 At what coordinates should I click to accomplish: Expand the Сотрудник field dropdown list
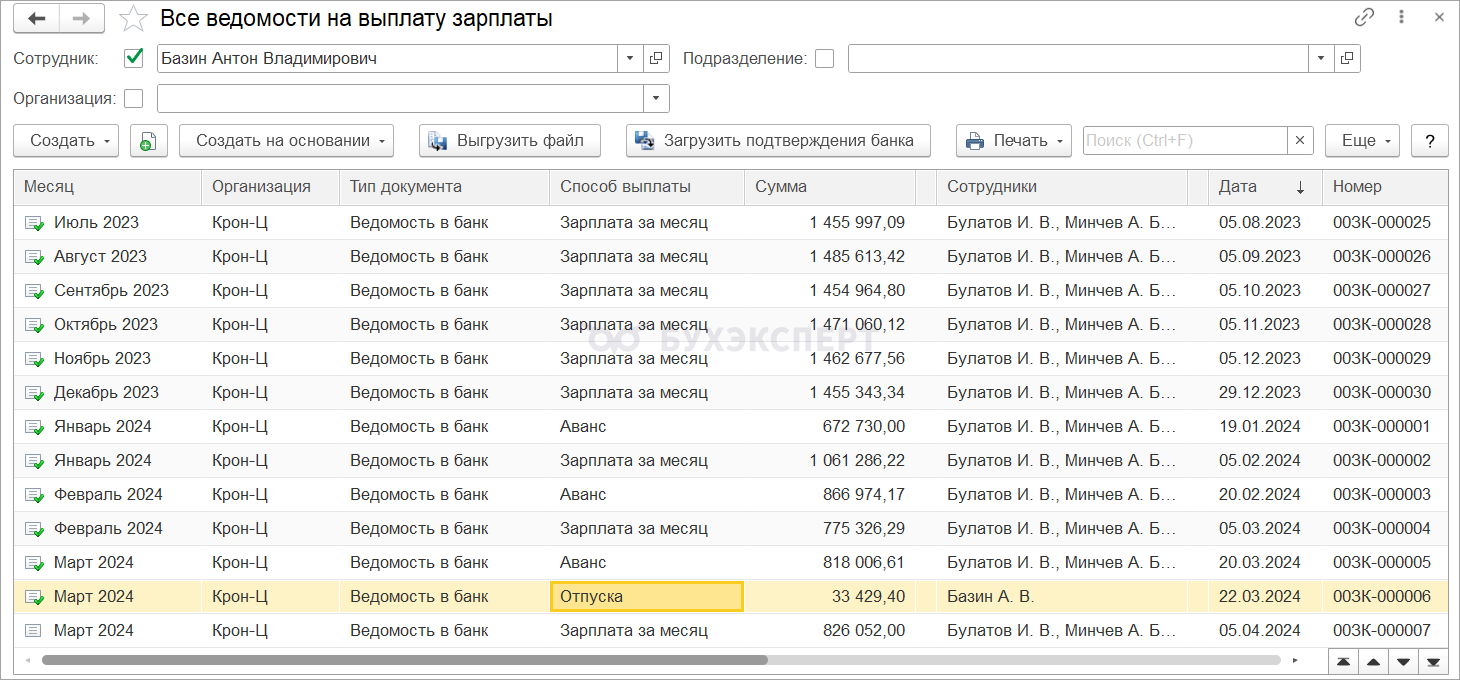coord(630,59)
